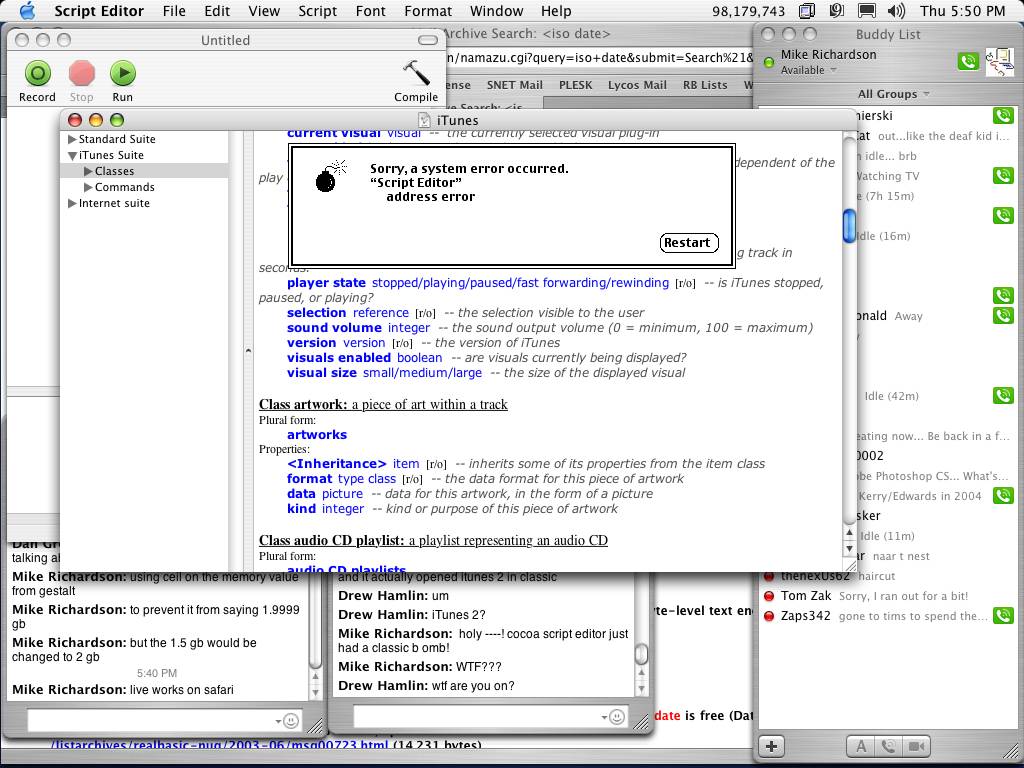
Task: Click Mike Richardson's buddy picture in Buddy List
Action: [x=999, y=62]
